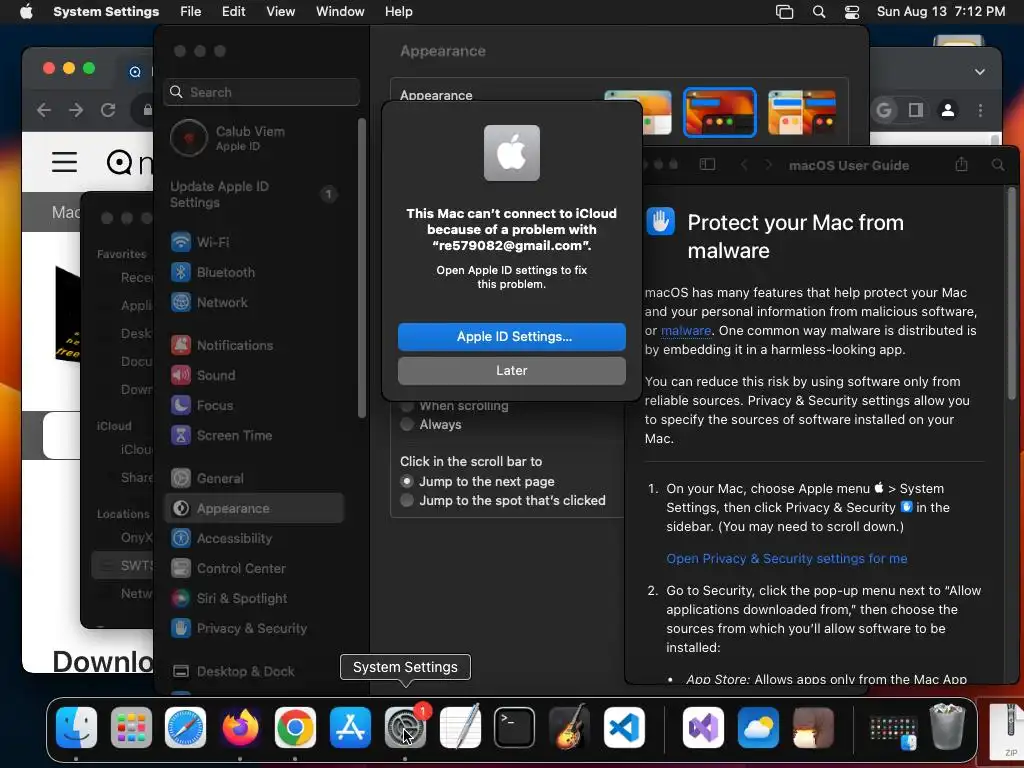Choose the Dark appearance thumbnail

point(720,112)
